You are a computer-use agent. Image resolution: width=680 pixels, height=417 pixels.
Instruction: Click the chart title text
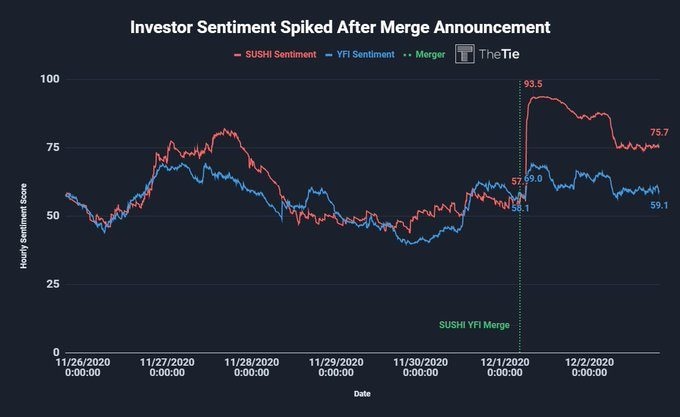tap(340, 26)
